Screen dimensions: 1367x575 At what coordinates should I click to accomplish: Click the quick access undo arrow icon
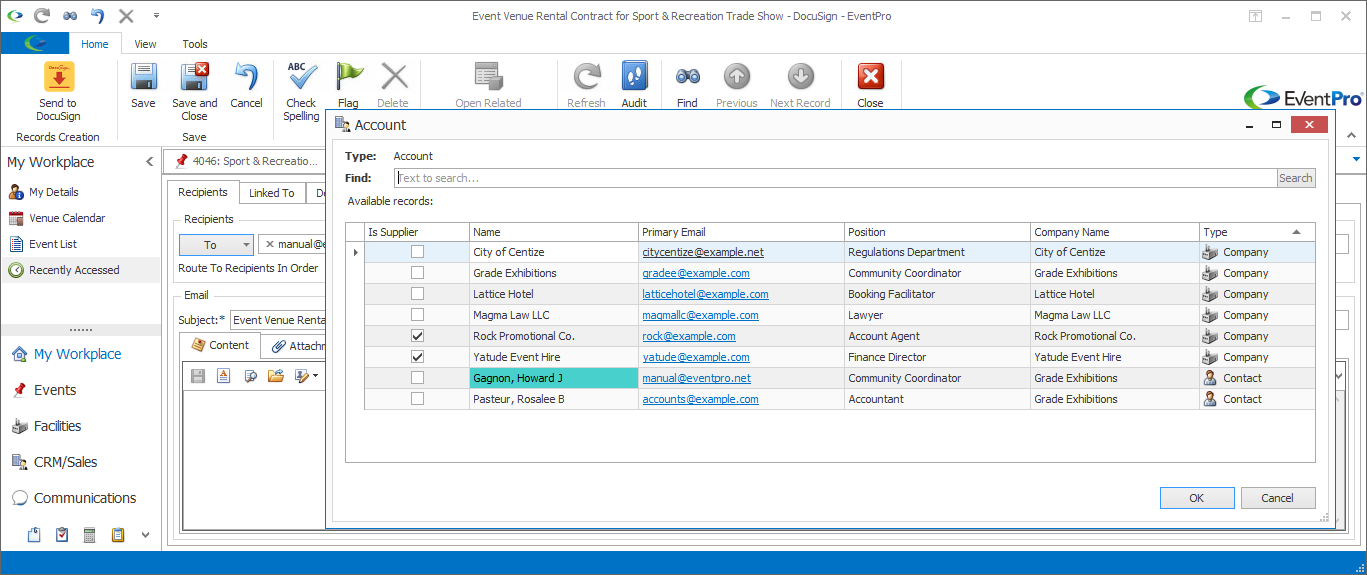[x=98, y=16]
